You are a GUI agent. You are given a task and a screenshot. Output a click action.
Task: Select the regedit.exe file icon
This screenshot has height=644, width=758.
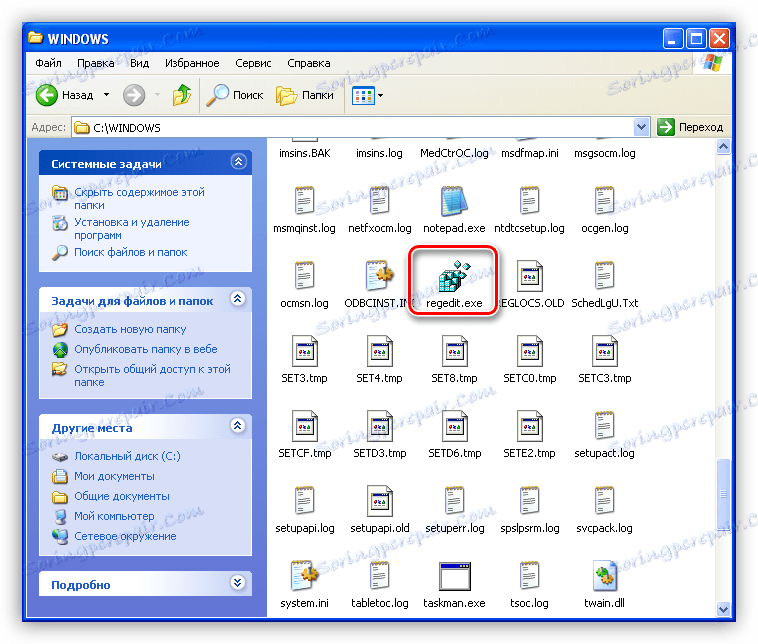point(454,277)
